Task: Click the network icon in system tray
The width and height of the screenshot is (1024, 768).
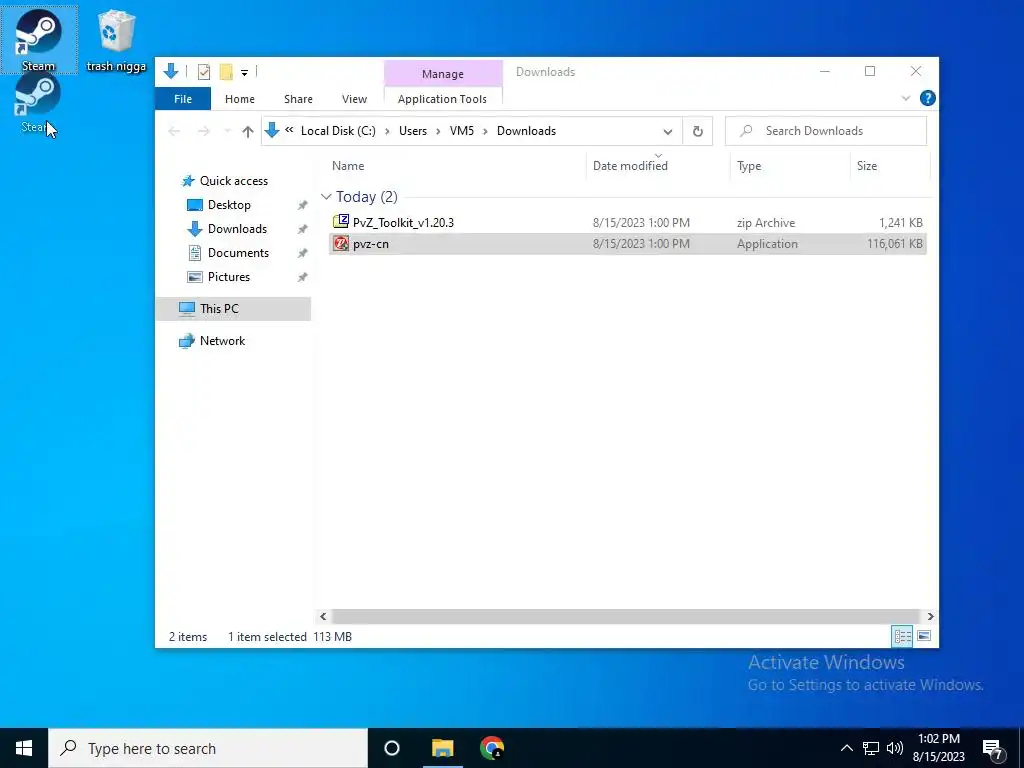Action: click(x=871, y=748)
